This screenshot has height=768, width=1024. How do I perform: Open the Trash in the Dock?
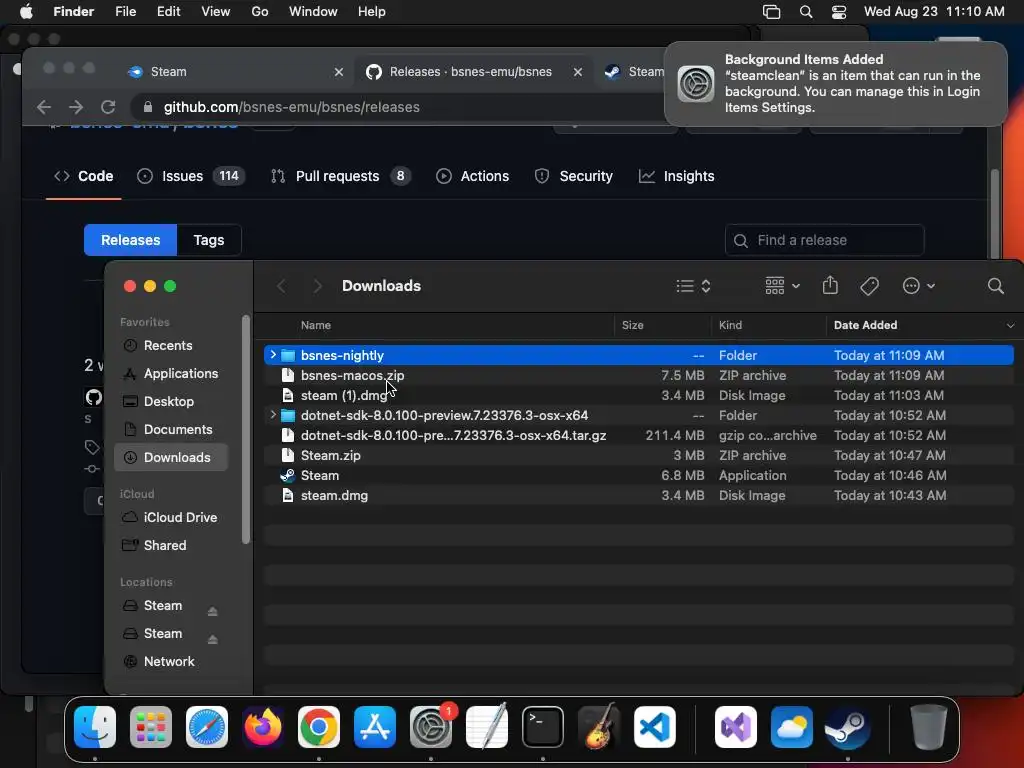click(x=929, y=727)
